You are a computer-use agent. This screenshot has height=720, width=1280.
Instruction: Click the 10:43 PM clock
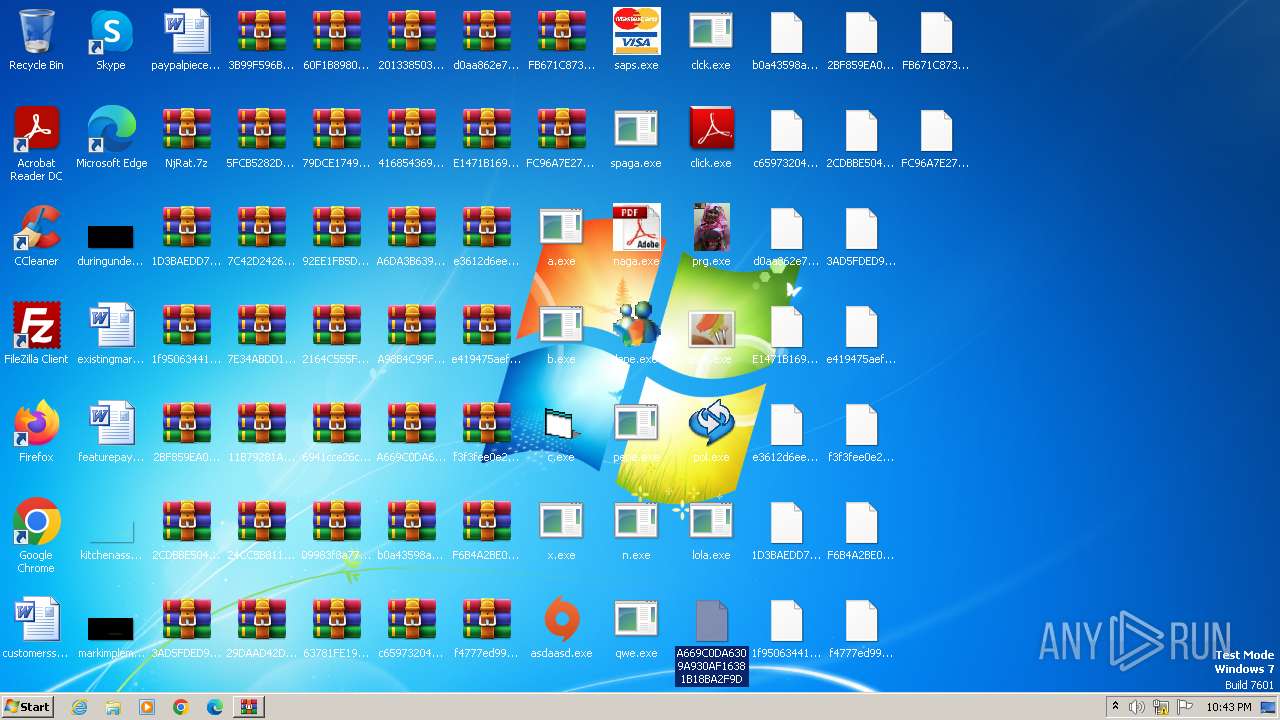[1229, 707]
